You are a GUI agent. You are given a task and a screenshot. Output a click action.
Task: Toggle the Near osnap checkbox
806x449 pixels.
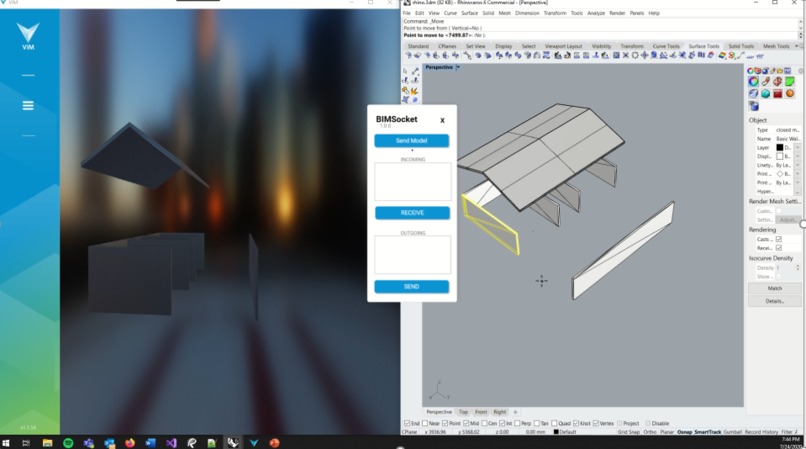(x=425, y=423)
